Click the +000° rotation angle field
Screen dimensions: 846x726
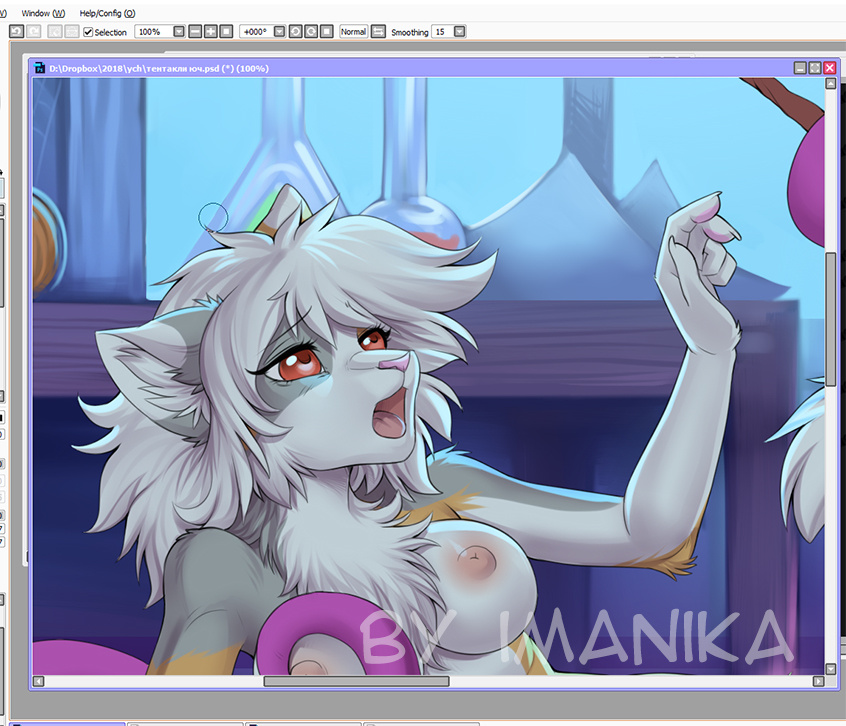[256, 32]
